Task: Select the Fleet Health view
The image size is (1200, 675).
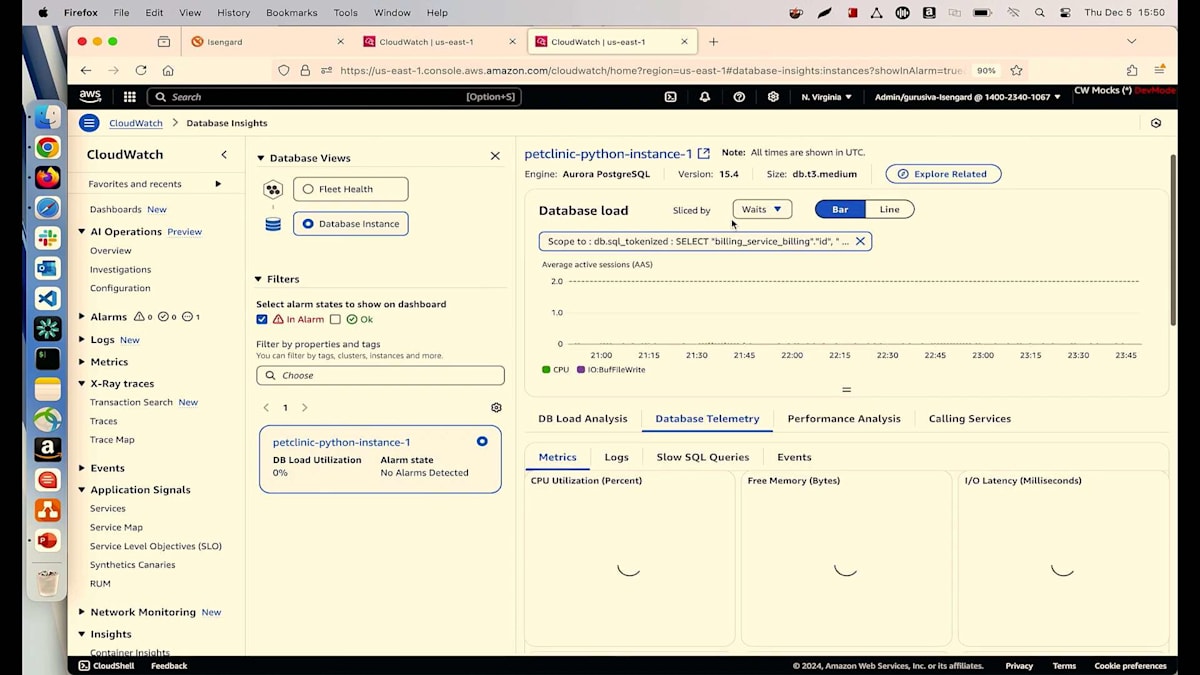Action: pyautogui.click(x=350, y=189)
